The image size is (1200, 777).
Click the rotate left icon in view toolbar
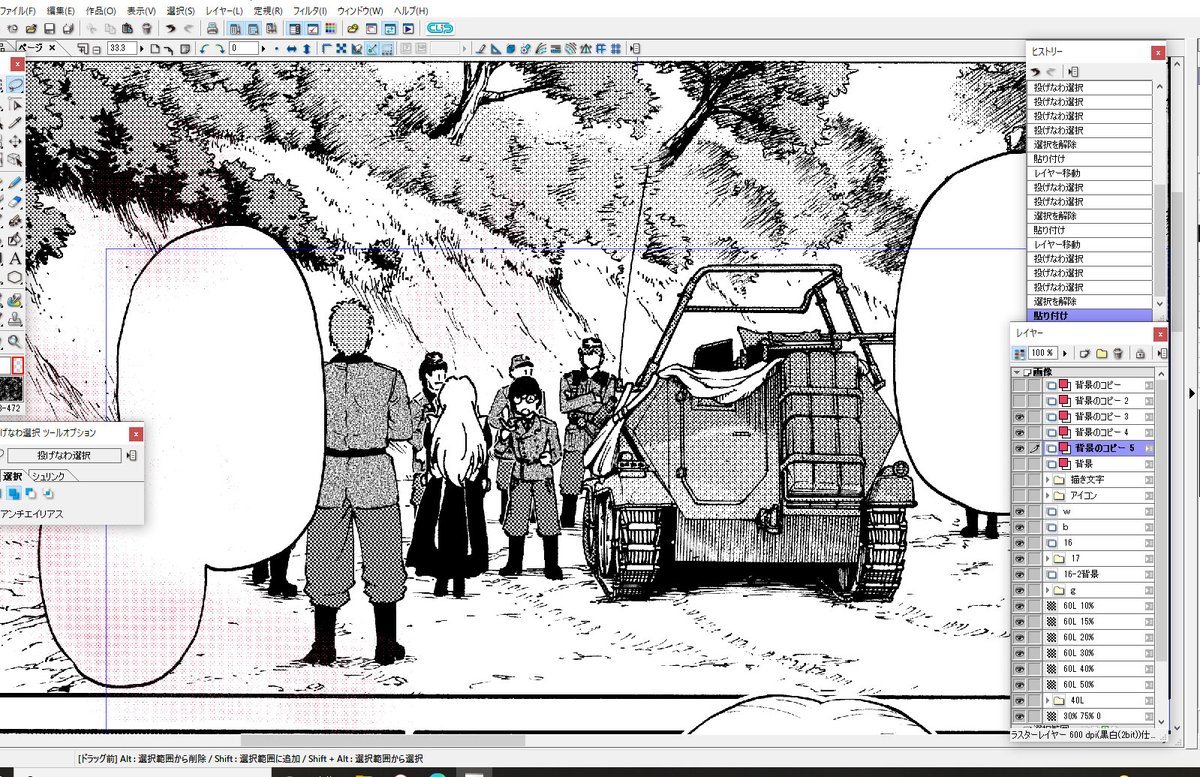click(204, 48)
